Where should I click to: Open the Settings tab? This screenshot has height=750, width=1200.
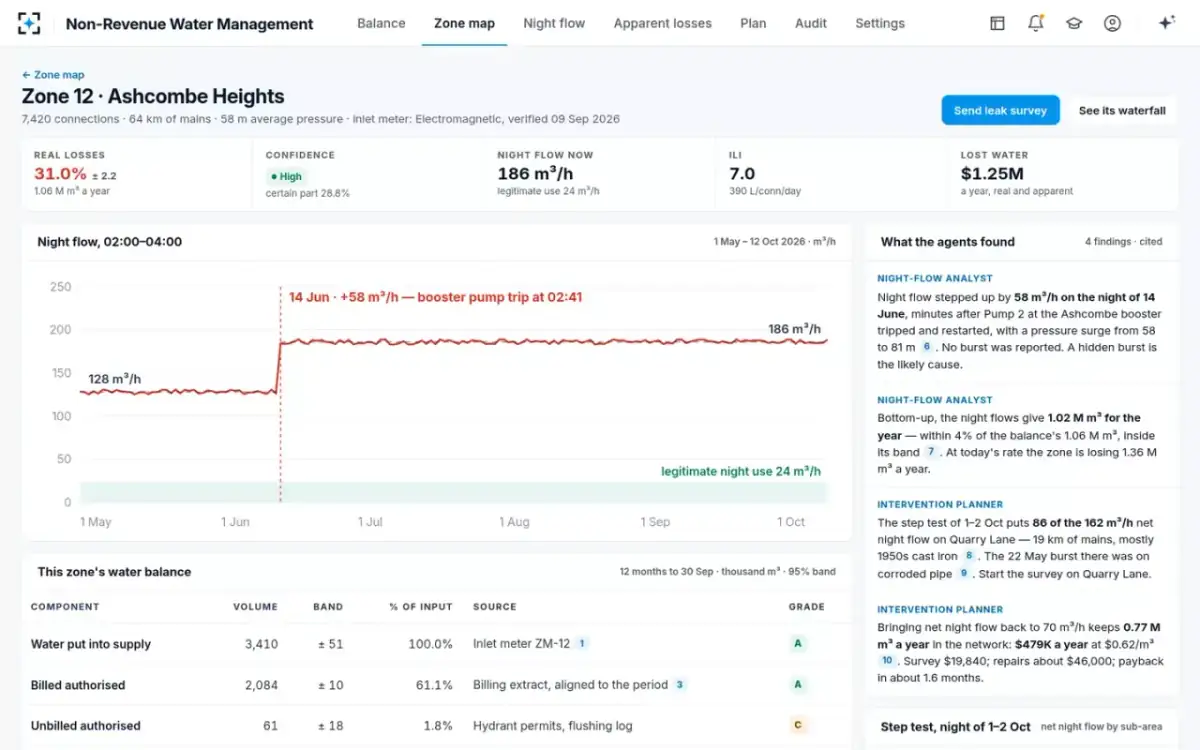880,23
